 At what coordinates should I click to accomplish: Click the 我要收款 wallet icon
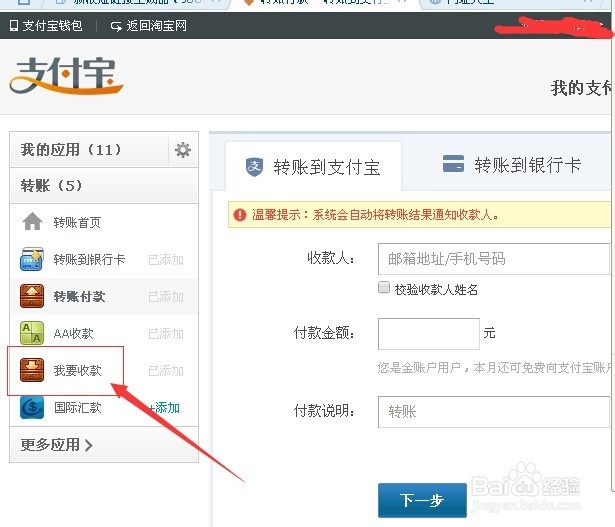(32, 370)
